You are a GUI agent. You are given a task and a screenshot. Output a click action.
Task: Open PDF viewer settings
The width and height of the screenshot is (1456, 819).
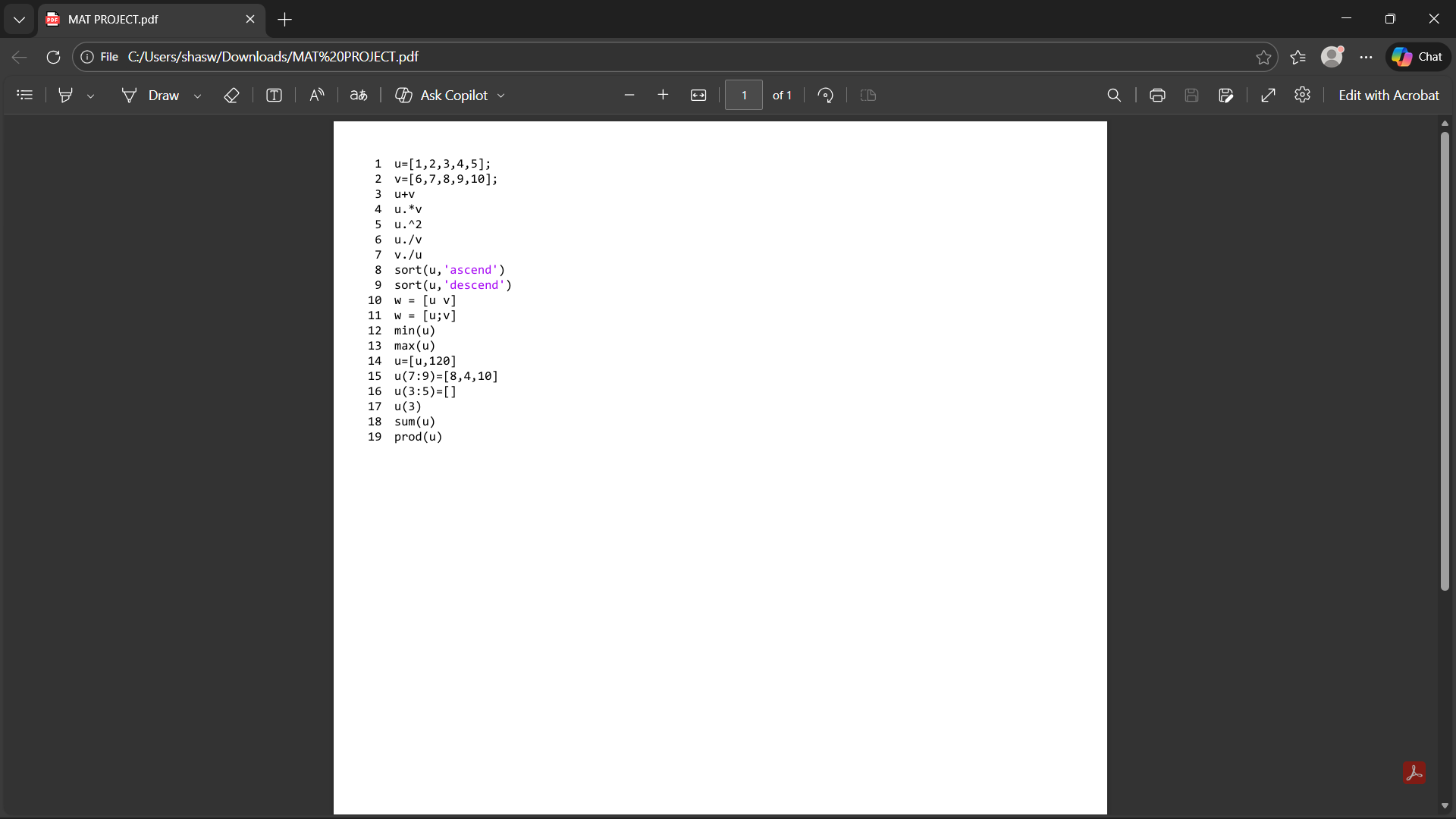(x=1303, y=95)
